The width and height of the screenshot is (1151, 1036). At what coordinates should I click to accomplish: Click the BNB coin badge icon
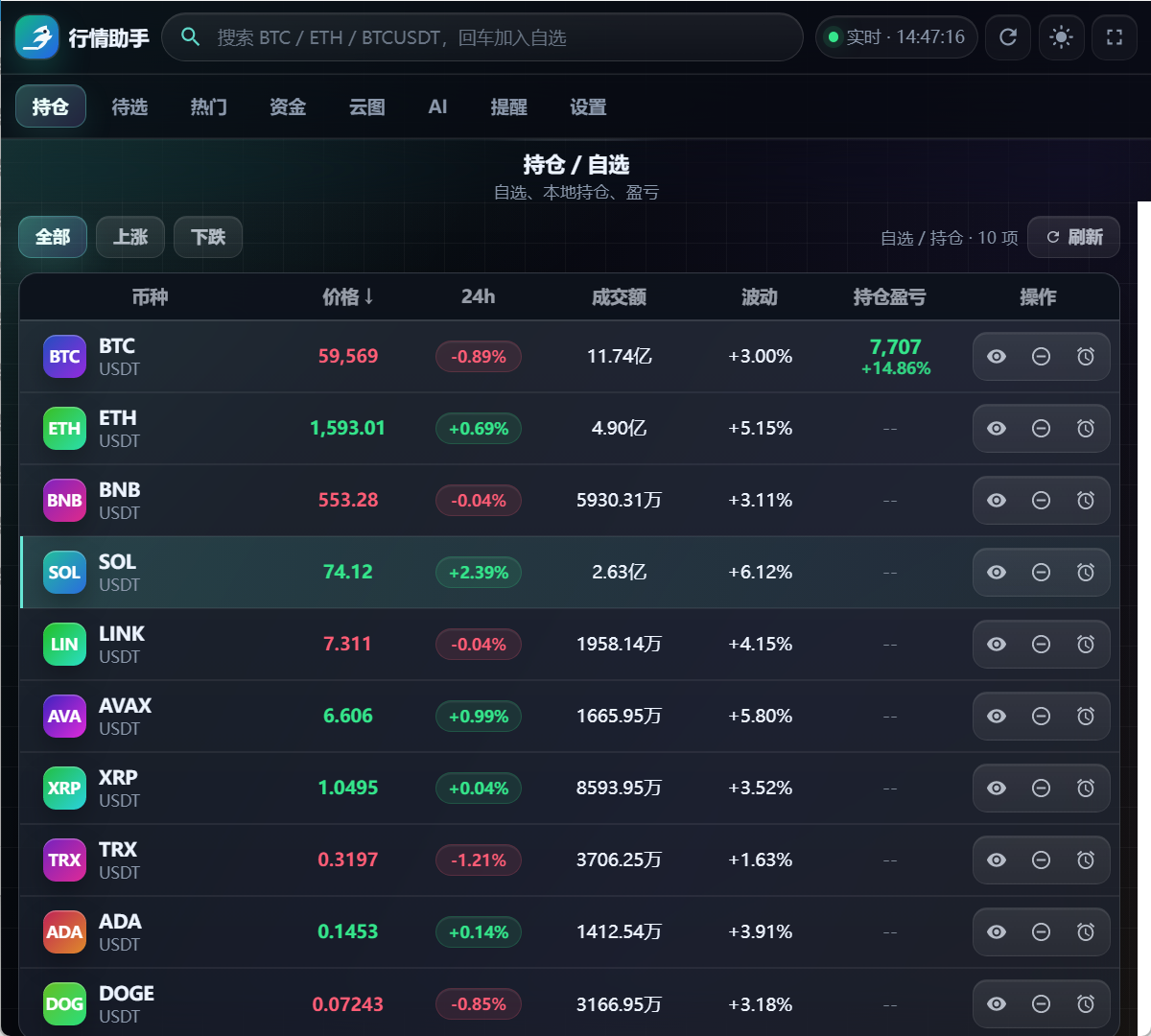pyautogui.click(x=64, y=501)
